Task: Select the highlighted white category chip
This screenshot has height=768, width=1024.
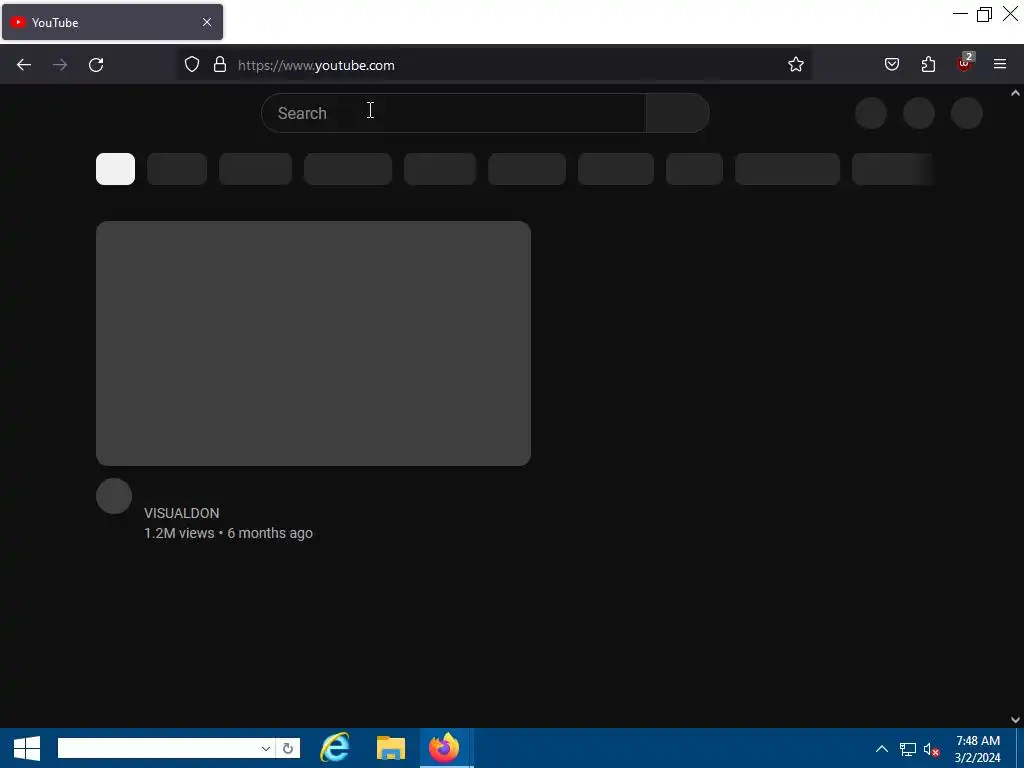Action: point(116,169)
